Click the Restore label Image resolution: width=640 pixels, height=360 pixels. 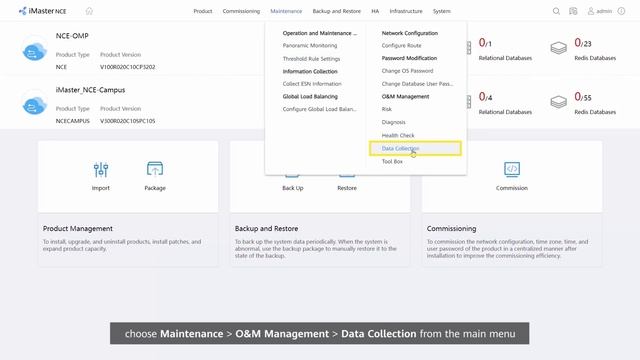click(347, 188)
